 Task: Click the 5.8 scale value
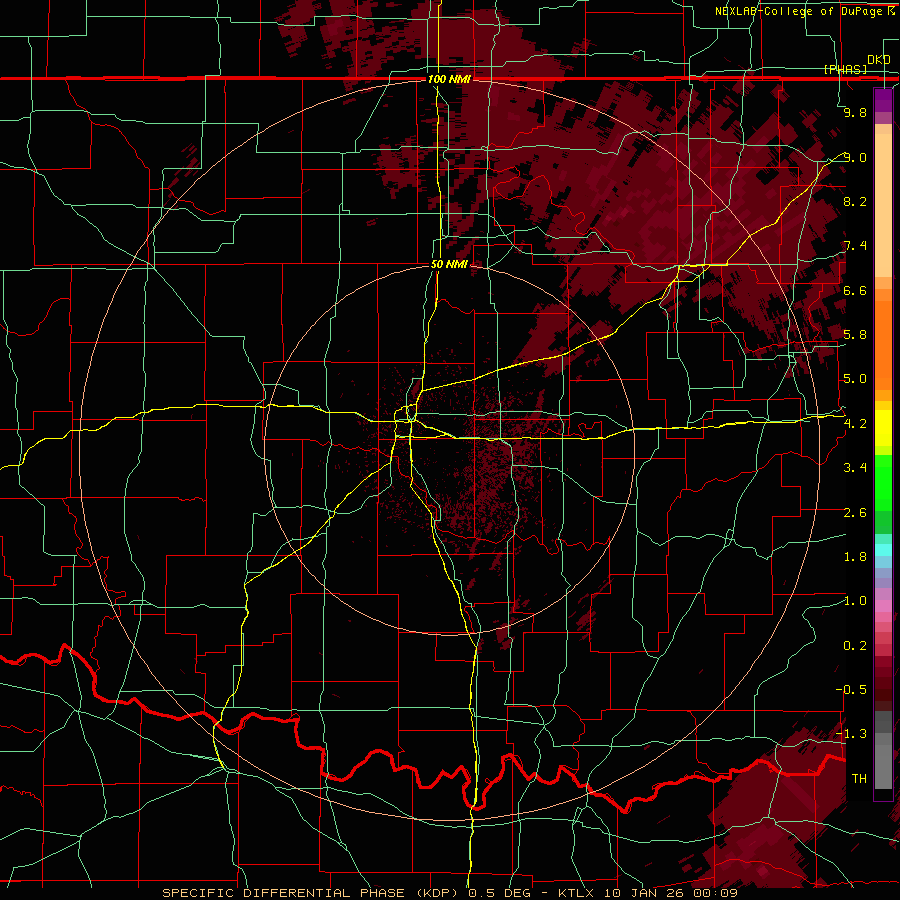pyautogui.click(x=855, y=335)
